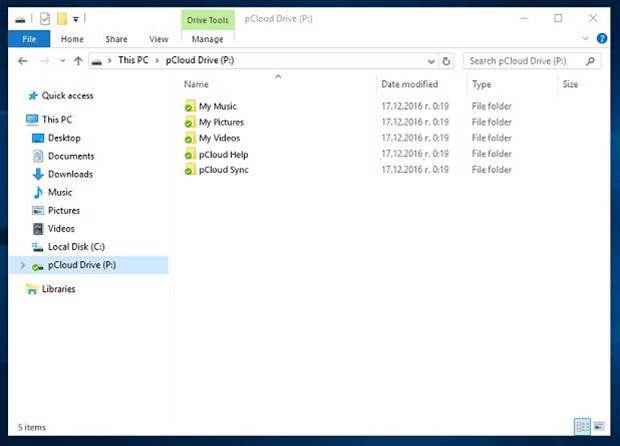Click the Properties checkmark icon in the quick access toolbar
This screenshot has width=620, height=446.
[45, 19]
